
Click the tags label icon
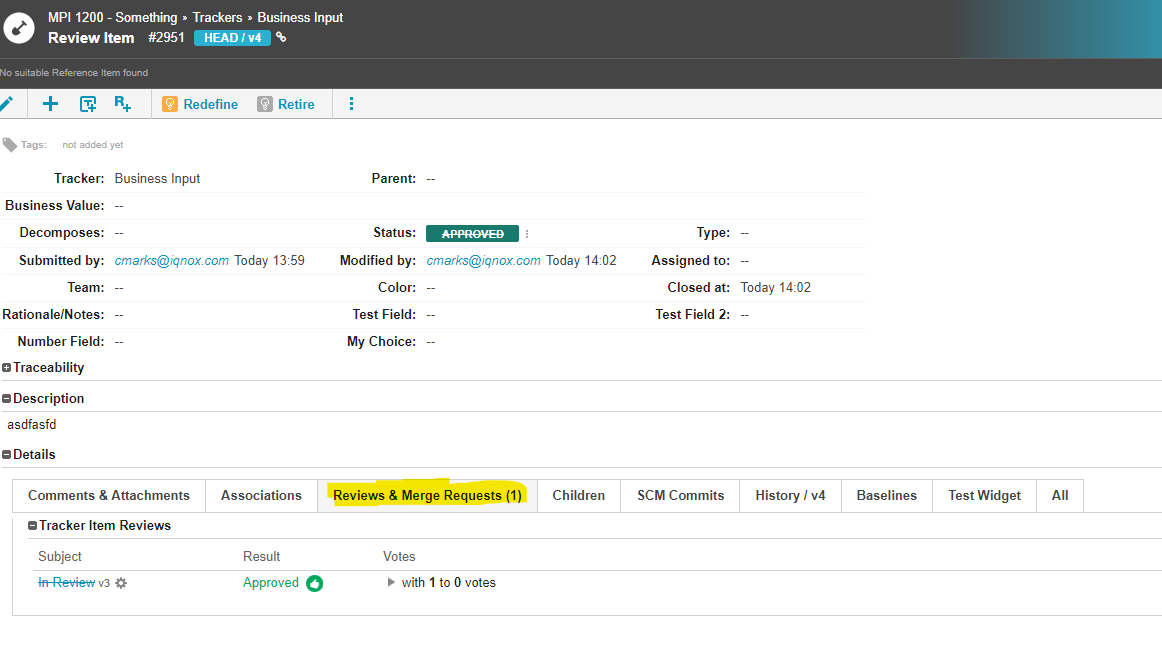coord(10,145)
